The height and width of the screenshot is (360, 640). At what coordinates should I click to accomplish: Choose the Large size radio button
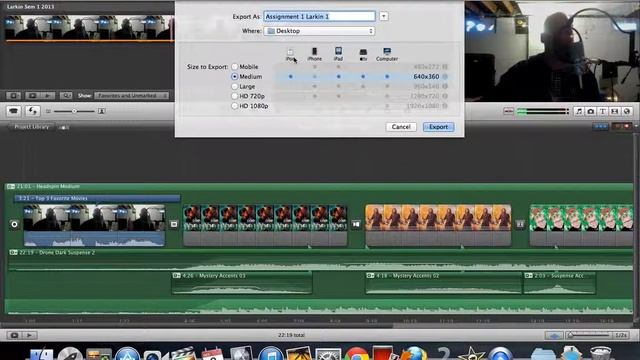234,87
